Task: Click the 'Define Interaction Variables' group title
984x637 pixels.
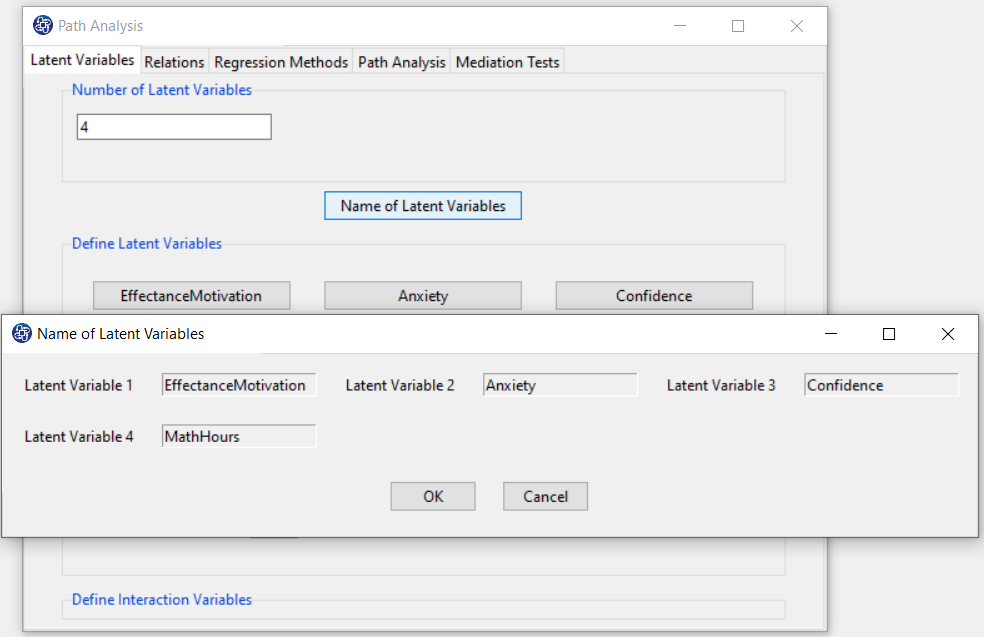Action: pos(162,599)
